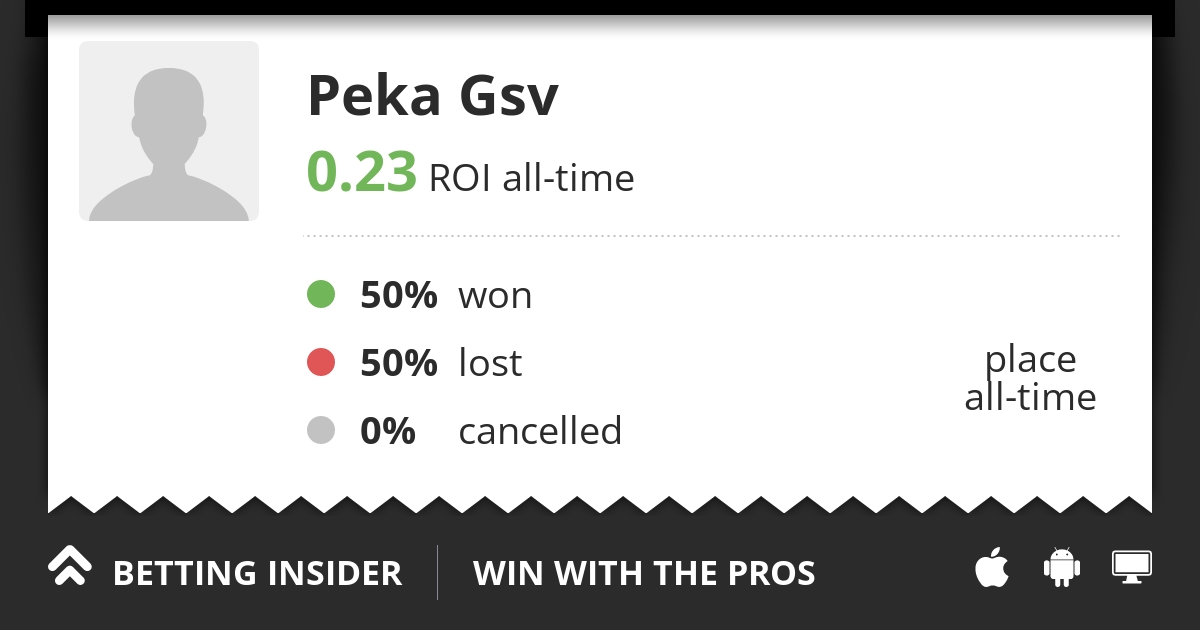Click the word lost

point(490,363)
